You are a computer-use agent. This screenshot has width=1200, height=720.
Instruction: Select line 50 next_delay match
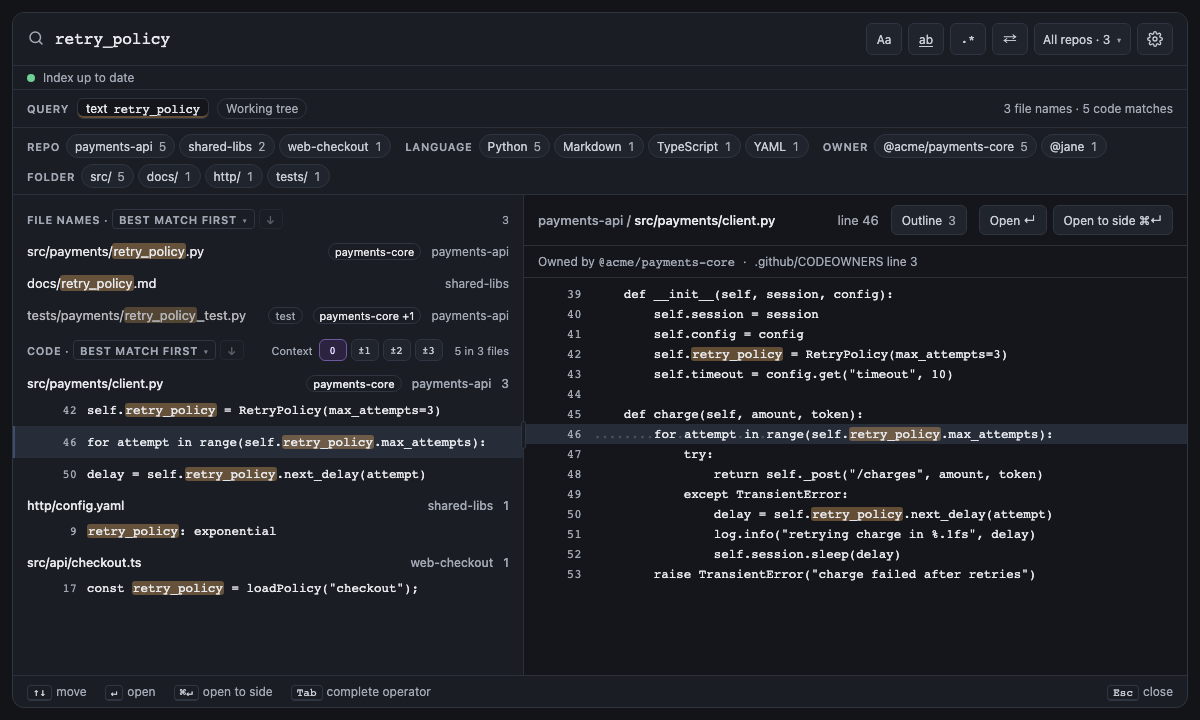pyautogui.click(x=268, y=474)
